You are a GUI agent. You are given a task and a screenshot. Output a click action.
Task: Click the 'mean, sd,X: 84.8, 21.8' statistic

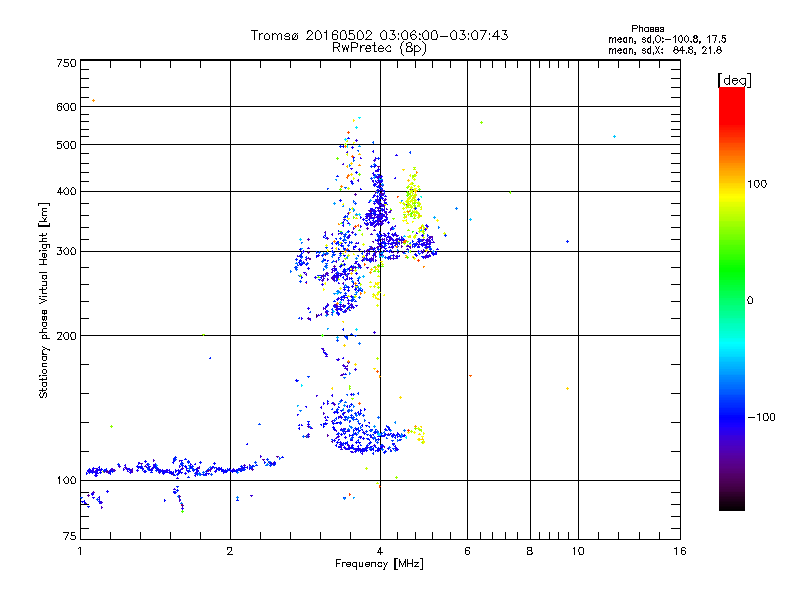coord(665,50)
